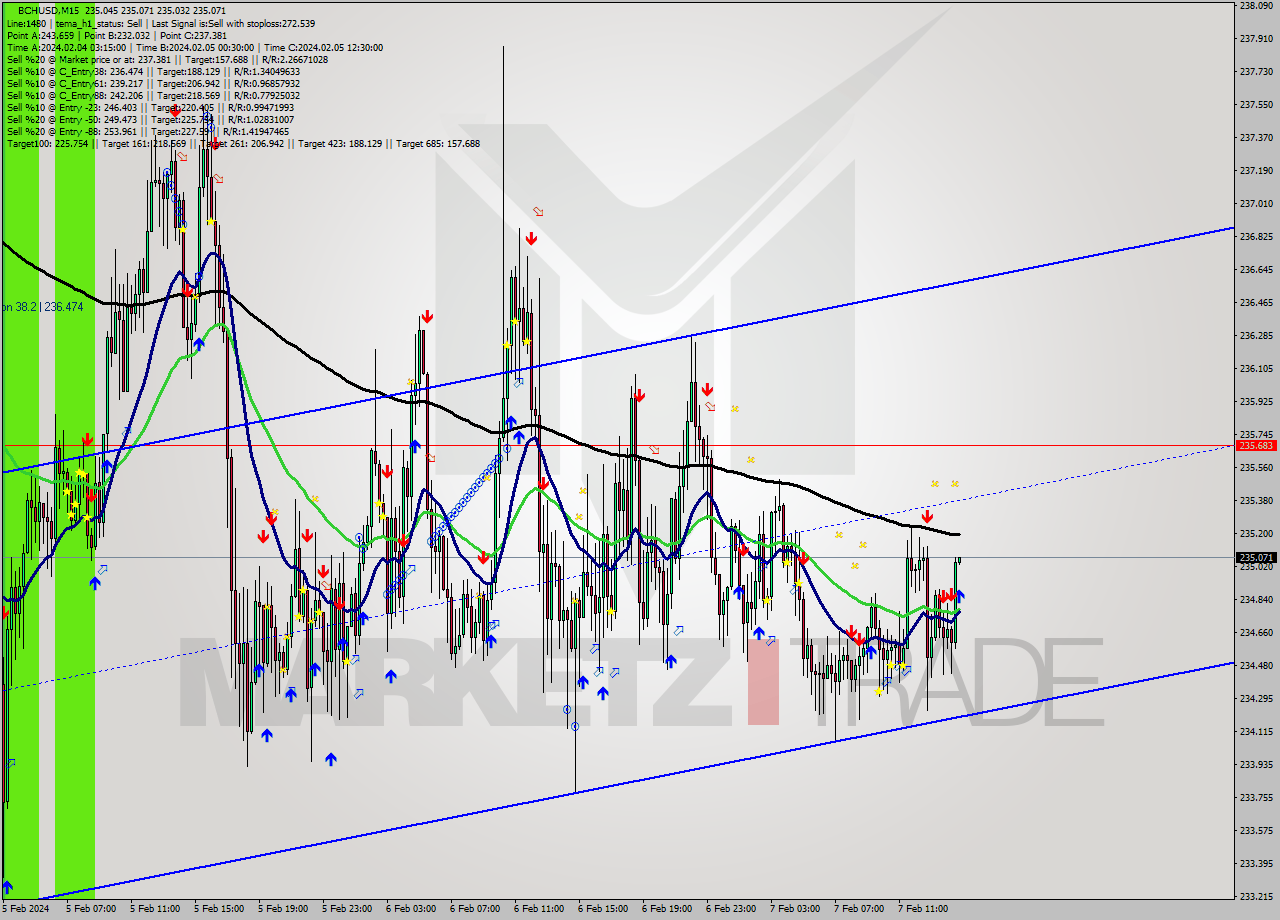Click the '5 Feb 19:00' time axis label

(x=283, y=909)
